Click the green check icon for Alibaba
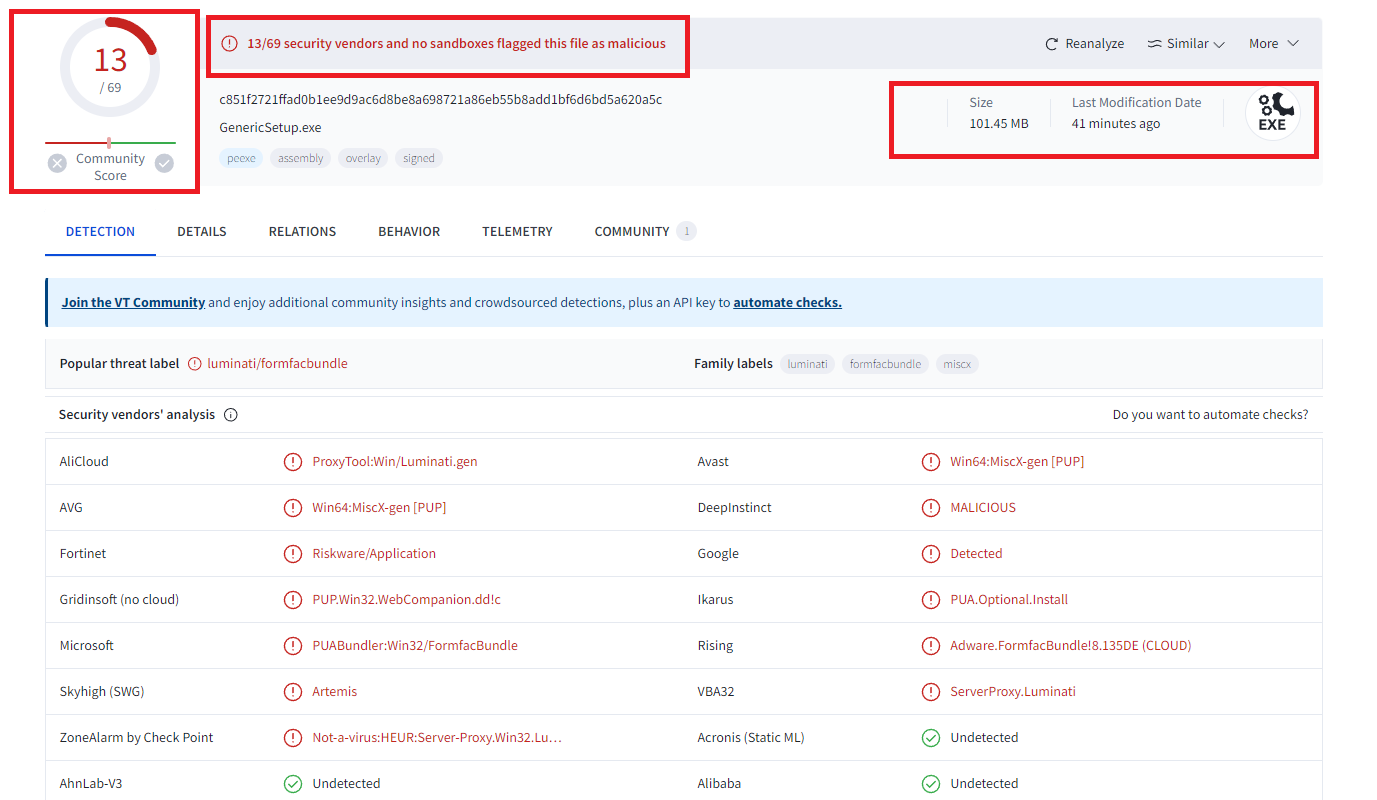1377x800 pixels. [x=931, y=784]
